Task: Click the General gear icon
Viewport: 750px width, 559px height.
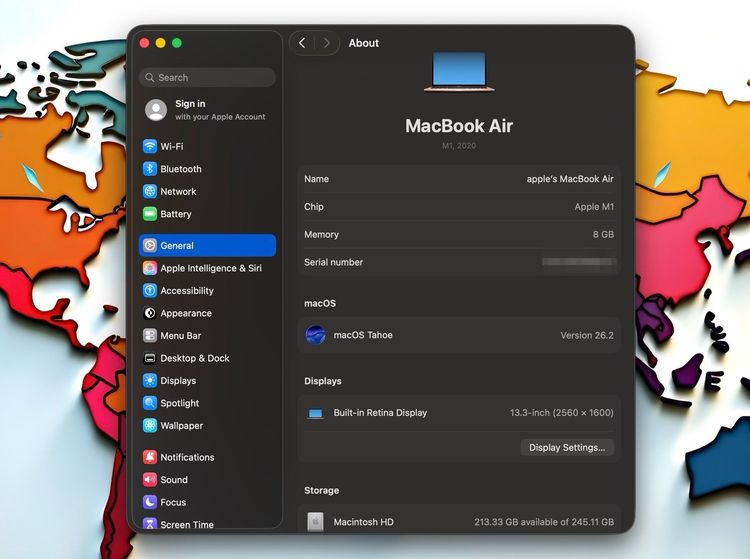Action: [150, 245]
